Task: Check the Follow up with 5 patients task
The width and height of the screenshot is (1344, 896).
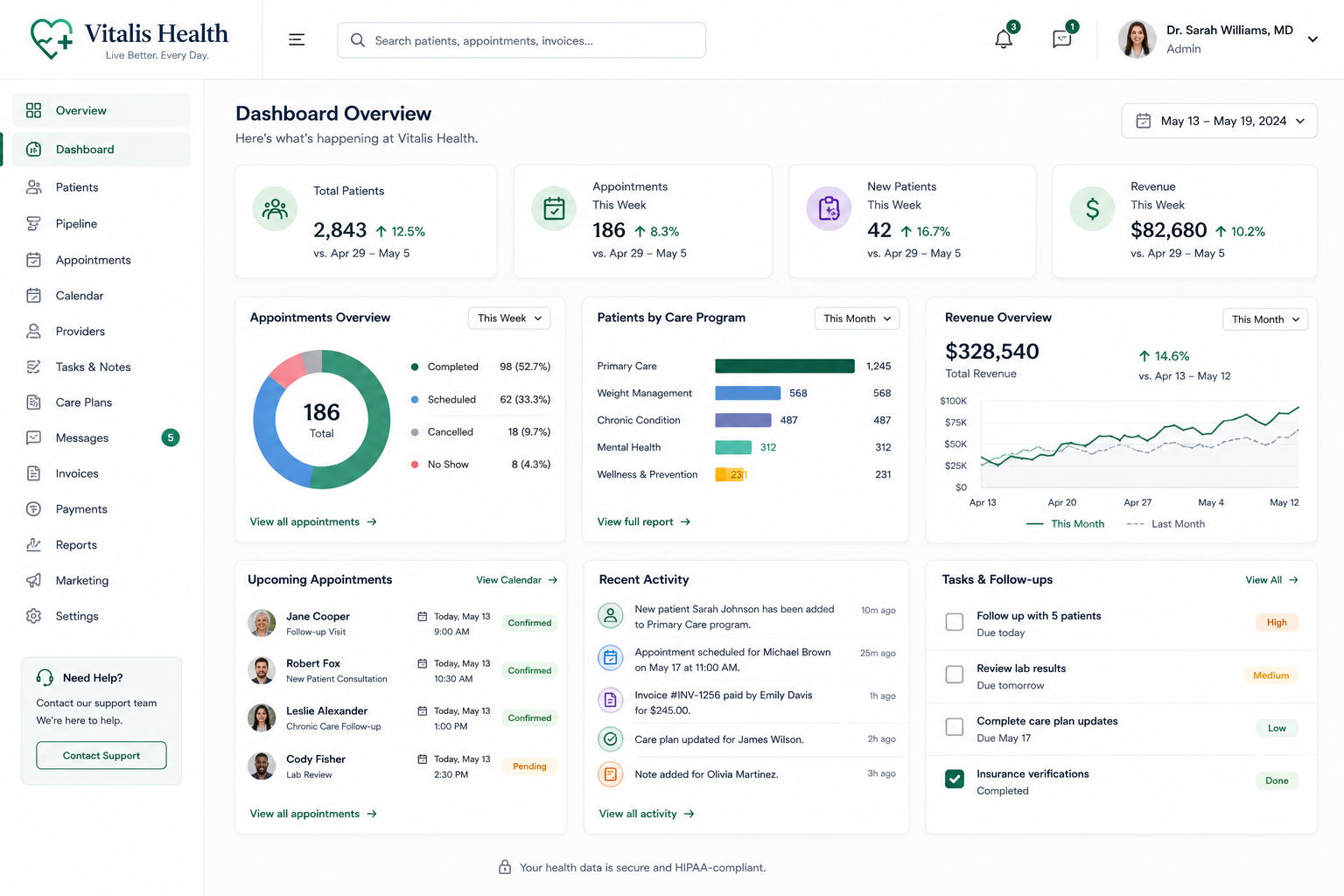Action: coord(955,622)
